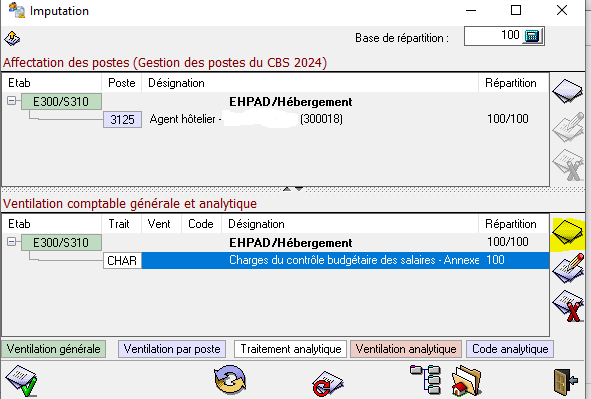The height and width of the screenshot is (399, 591).
Task: Click the Code column header
Action: (201, 224)
